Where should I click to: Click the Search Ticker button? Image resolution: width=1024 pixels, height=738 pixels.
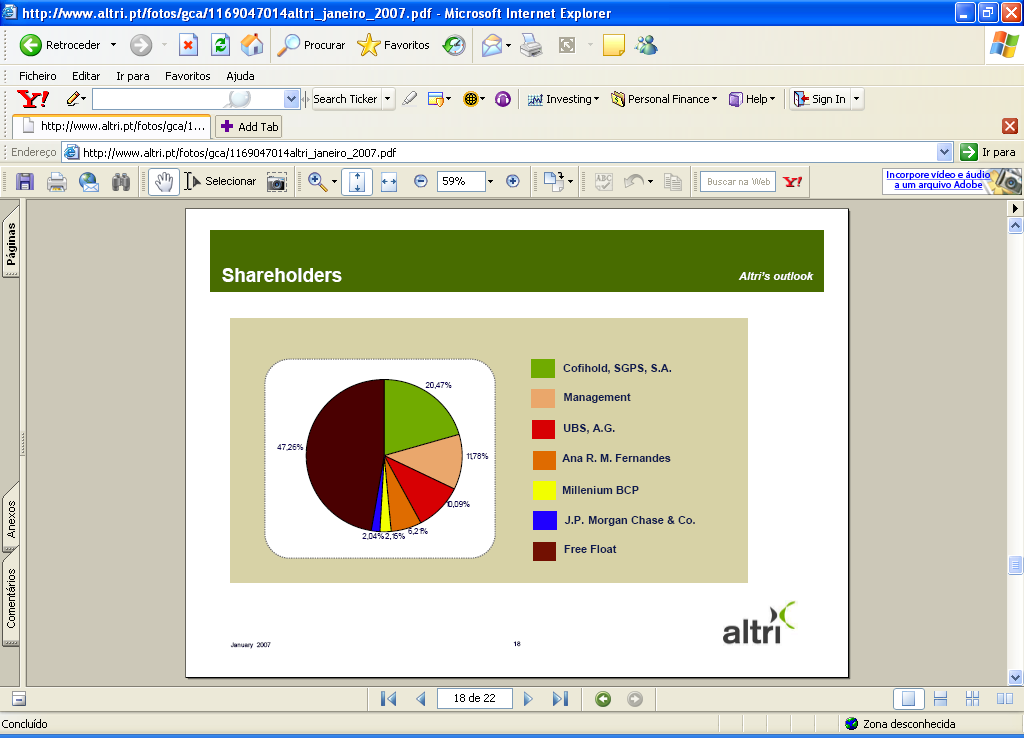coord(345,99)
